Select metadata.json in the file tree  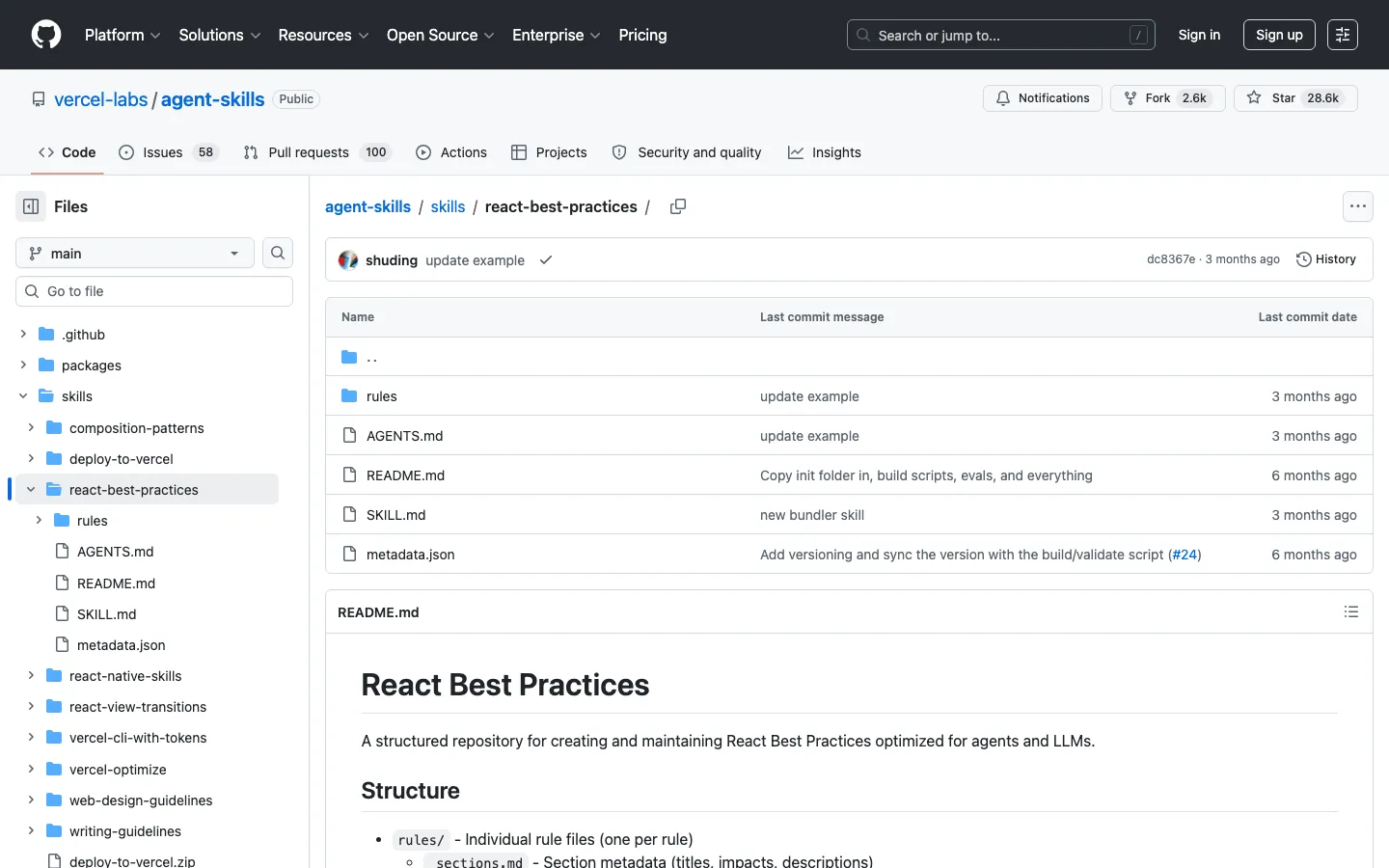[x=121, y=644]
